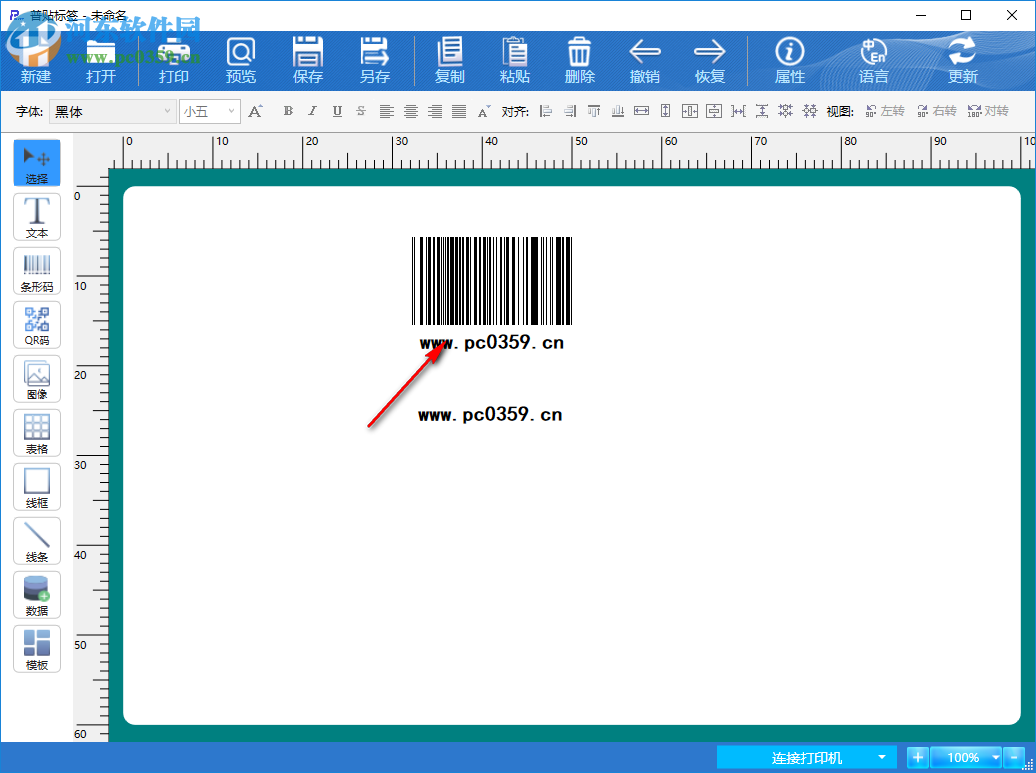
Task: Select the 图像 image tool
Action: coord(37,379)
